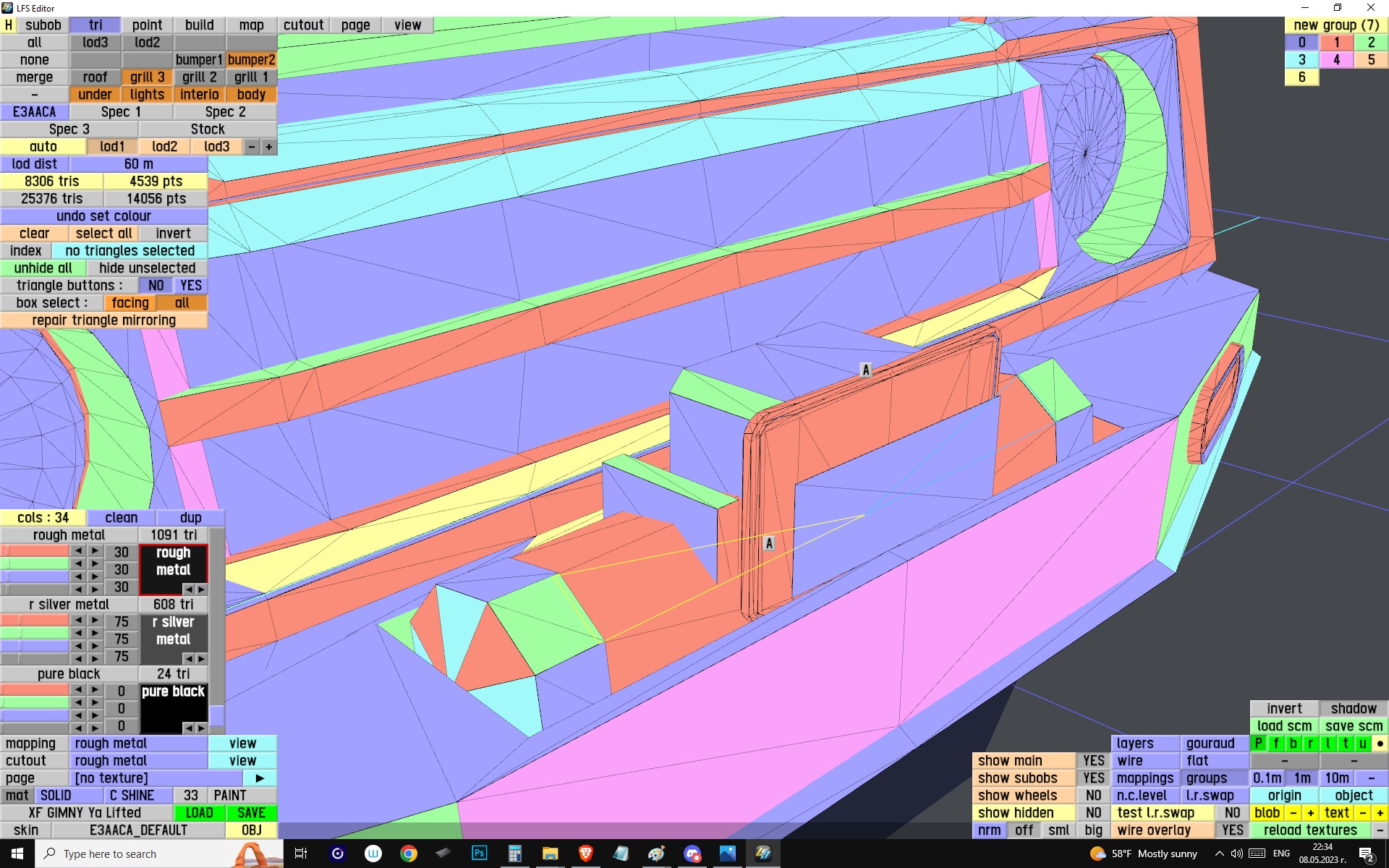1389x868 pixels.
Task: Increase blob size with plus button
Action: click(1311, 813)
